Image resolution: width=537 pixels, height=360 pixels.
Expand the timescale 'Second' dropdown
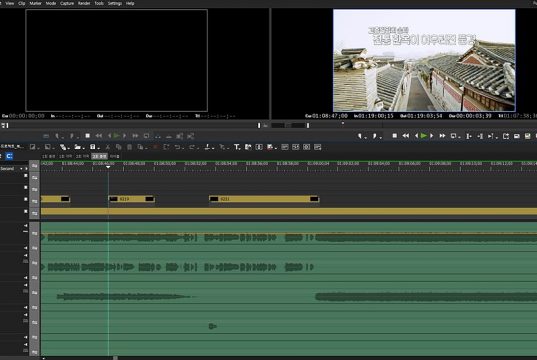pyautogui.click(x=21, y=169)
